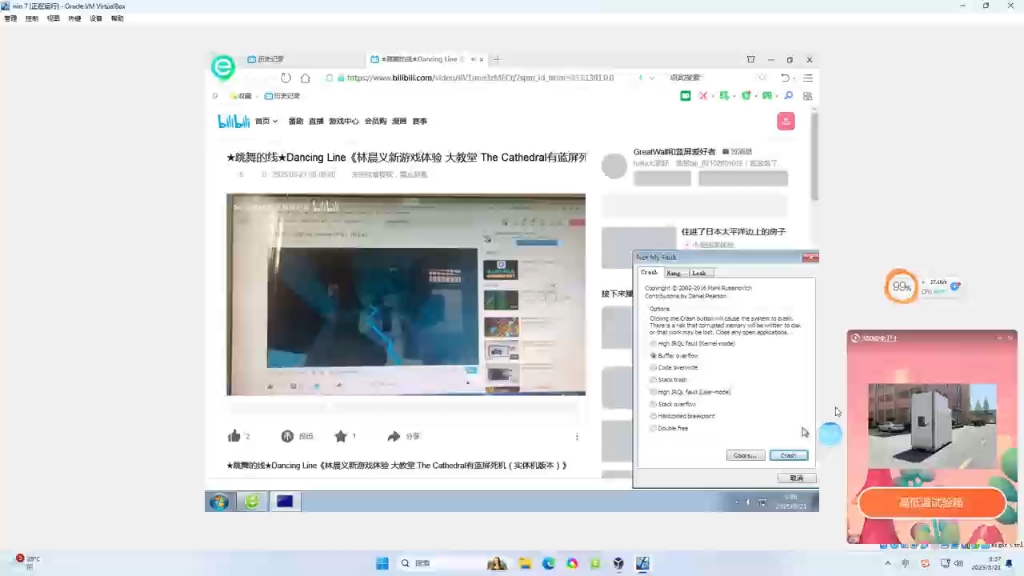1024x576 pixels.
Task: Open the browser hamburger menu
Action: tap(808, 78)
